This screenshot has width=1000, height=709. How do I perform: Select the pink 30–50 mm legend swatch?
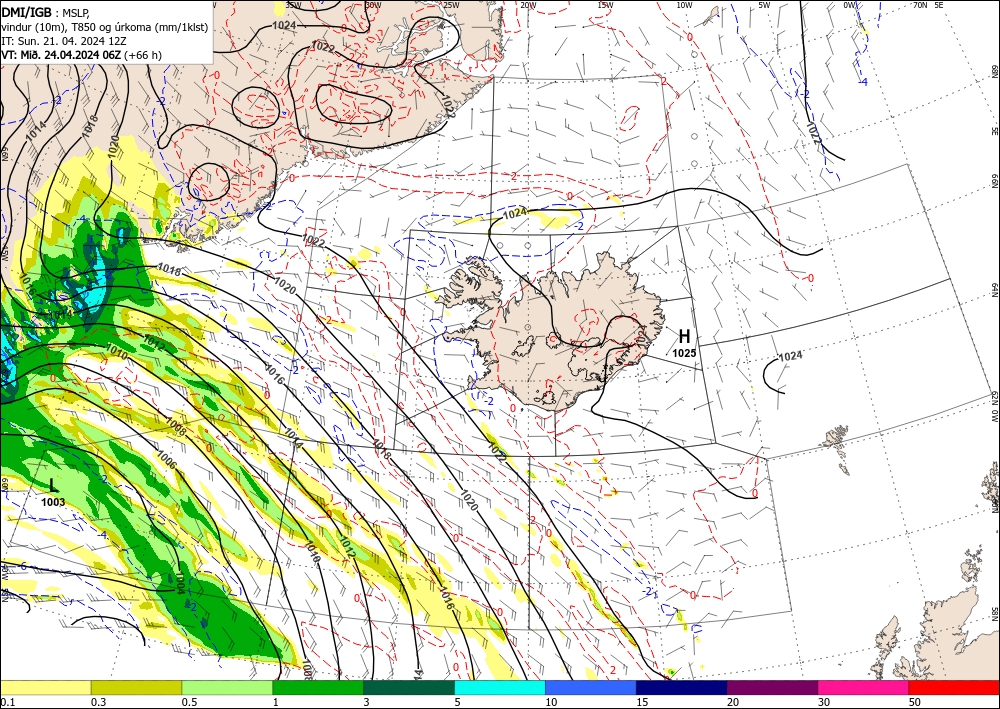click(864, 688)
